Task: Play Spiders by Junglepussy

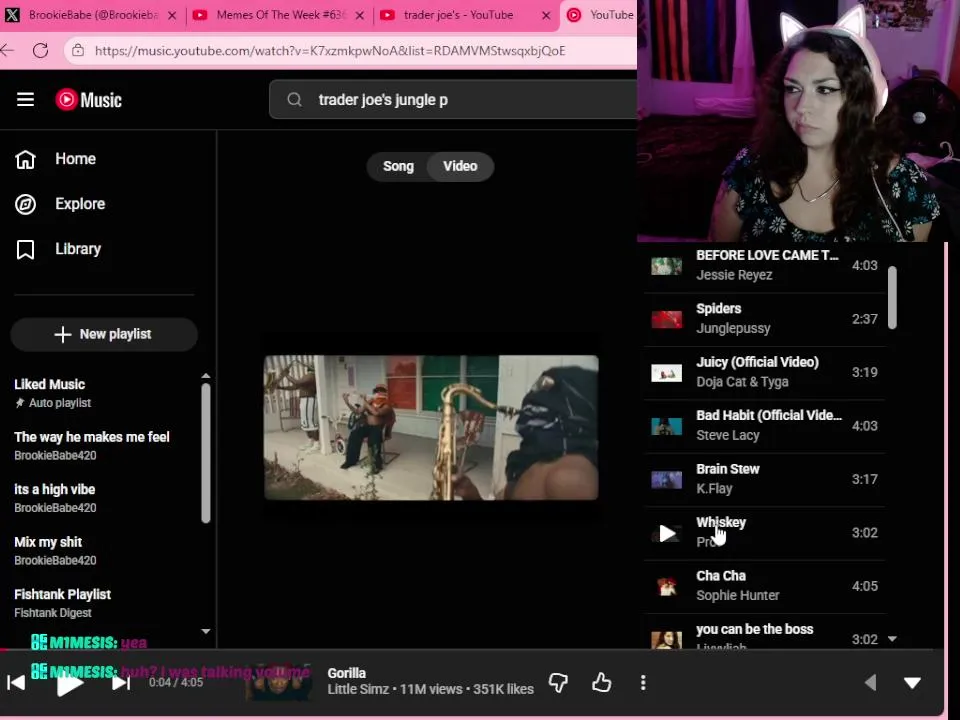Action: pyautogui.click(x=765, y=318)
